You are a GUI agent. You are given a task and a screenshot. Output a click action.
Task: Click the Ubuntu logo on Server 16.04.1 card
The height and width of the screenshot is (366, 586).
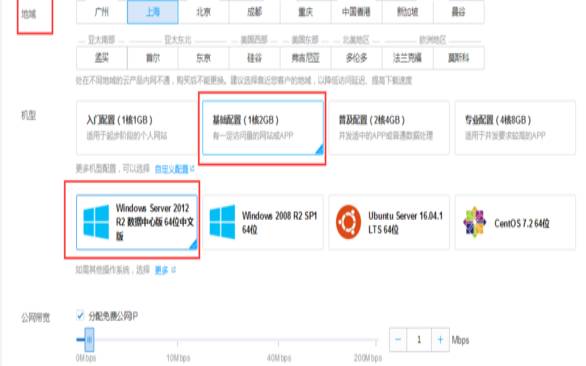click(x=348, y=222)
